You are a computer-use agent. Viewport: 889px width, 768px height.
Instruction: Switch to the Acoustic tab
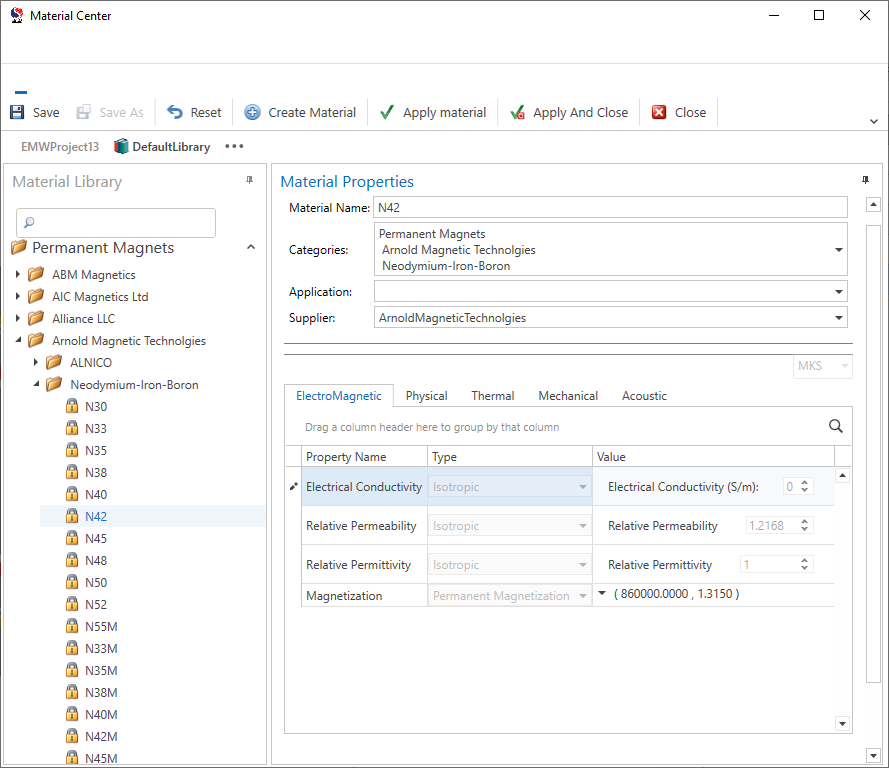coord(644,396)
